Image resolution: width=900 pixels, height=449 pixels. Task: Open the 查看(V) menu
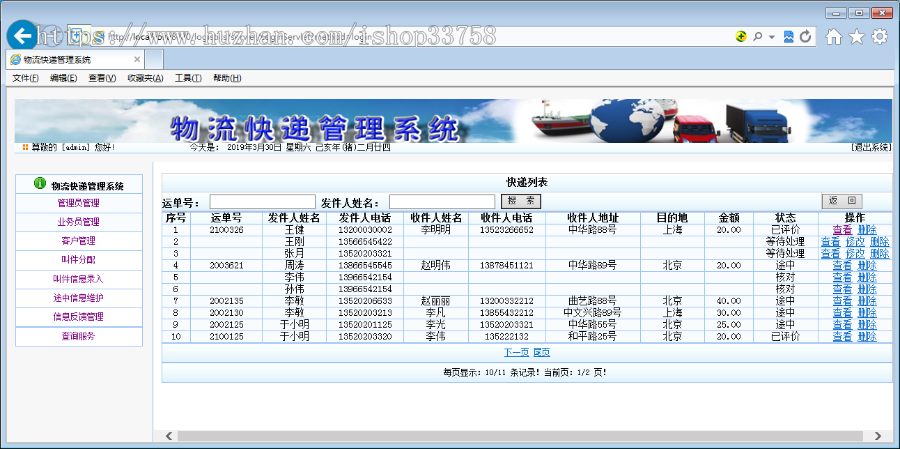tap(102, 78)
